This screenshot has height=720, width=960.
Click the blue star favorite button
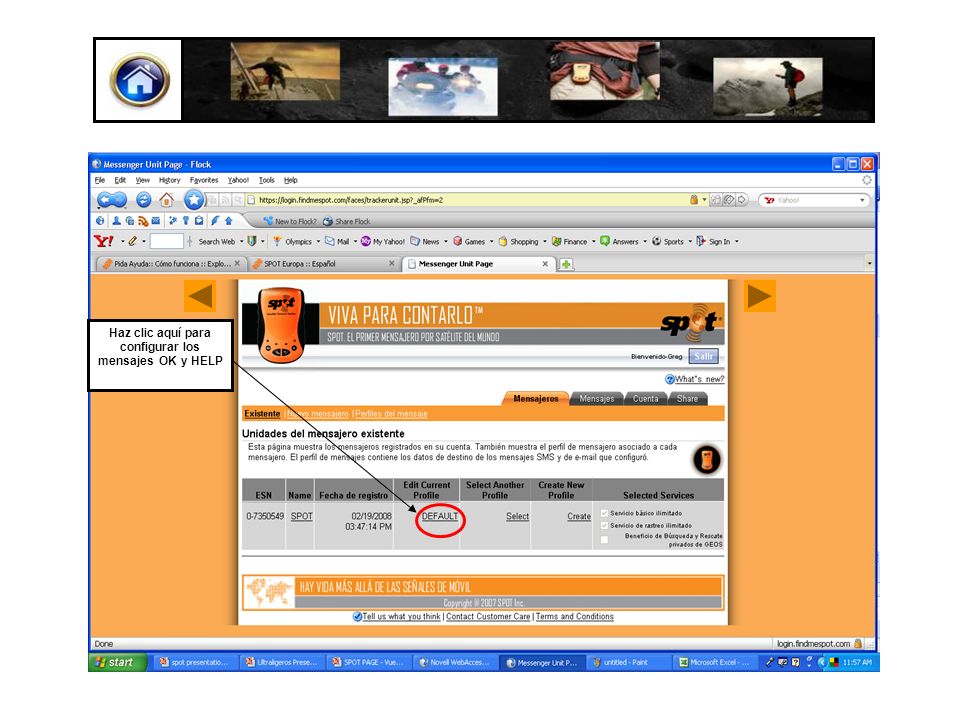[193, 200]
